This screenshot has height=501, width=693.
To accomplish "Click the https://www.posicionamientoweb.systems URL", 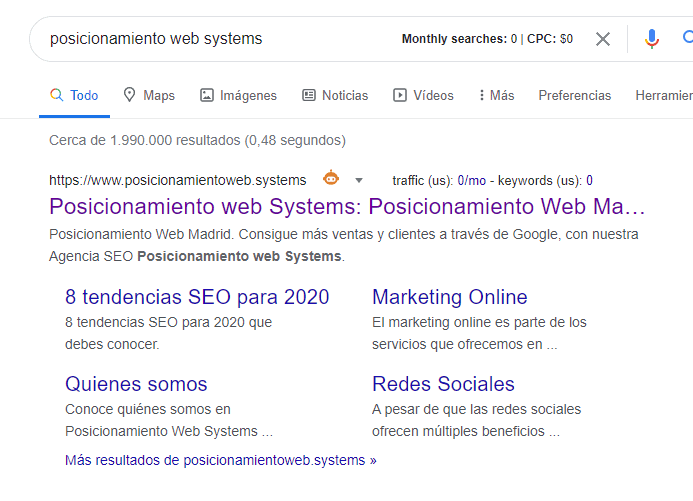I will pyautogui.click(x=178, y=180).
